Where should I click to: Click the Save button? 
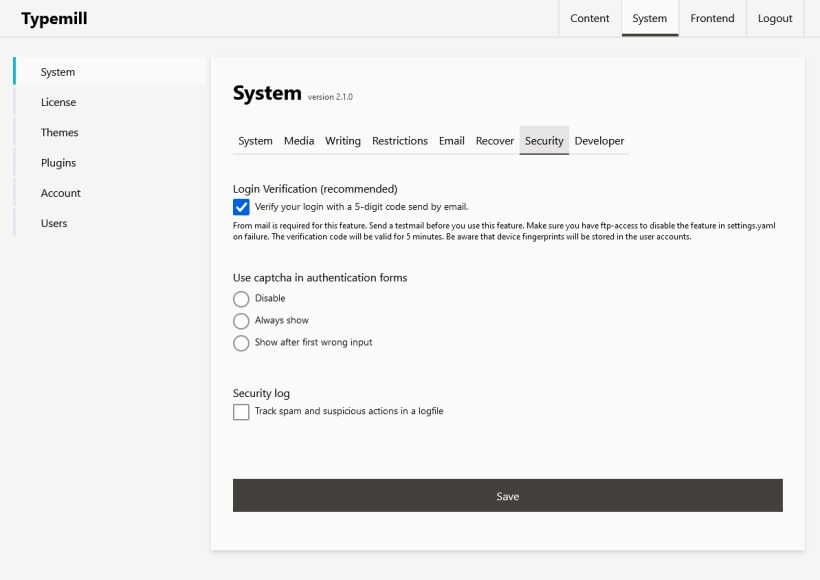507,495
